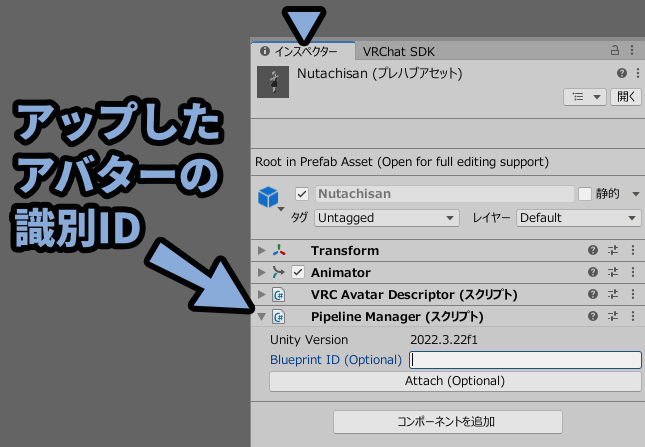Switch to the VRChat SDK tab
645x447 pixels.
(398, 51)
